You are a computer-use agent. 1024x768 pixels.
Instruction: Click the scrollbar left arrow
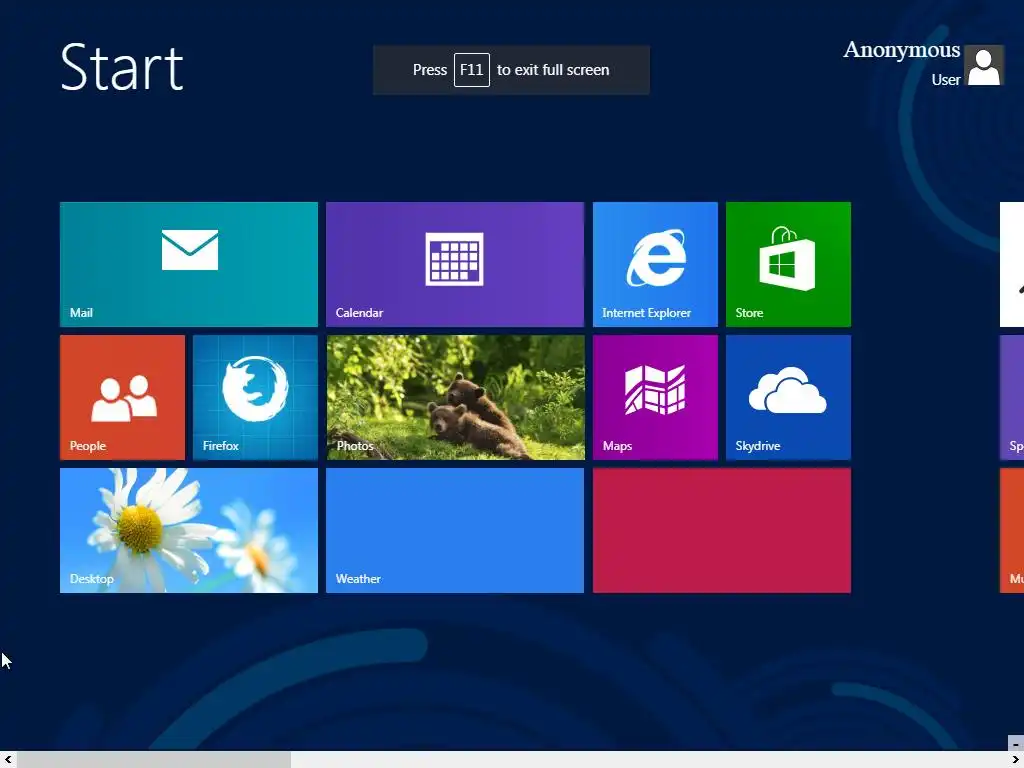[x=8, y=760]
